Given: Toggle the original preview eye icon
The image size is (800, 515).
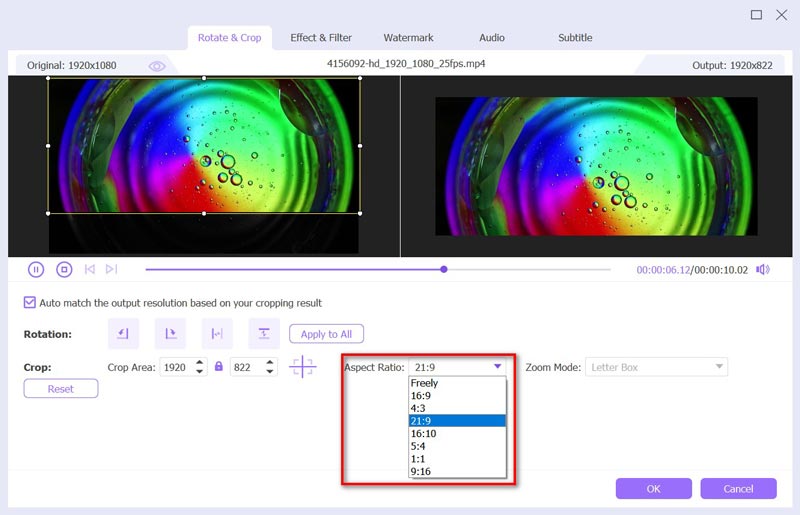Looking at the screenshot, I should (157, 66).
